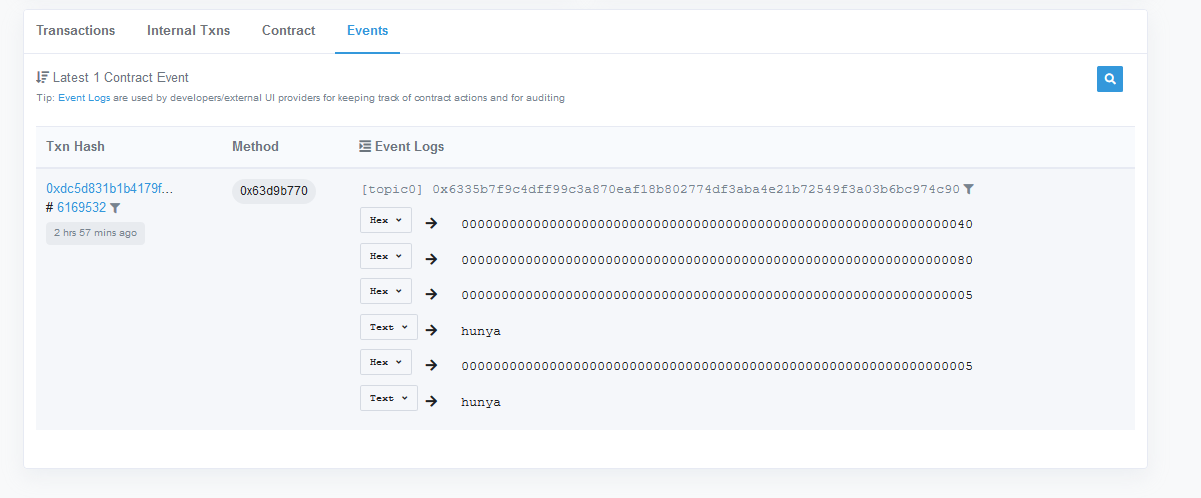The width and height of the screenshot is (1201, 498).
Task: Follow the Event Logs link in the tip
Action: pos(84,98)
